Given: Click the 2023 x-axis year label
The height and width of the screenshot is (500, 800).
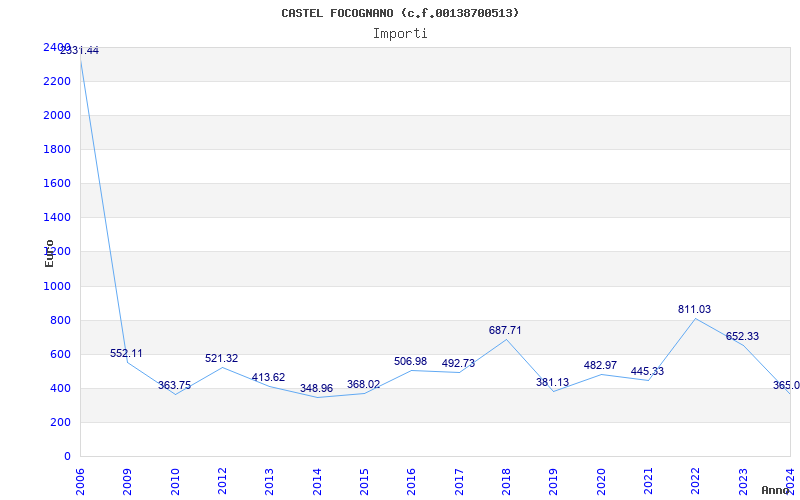Looking at the screenshot, I should click(743, 482).
